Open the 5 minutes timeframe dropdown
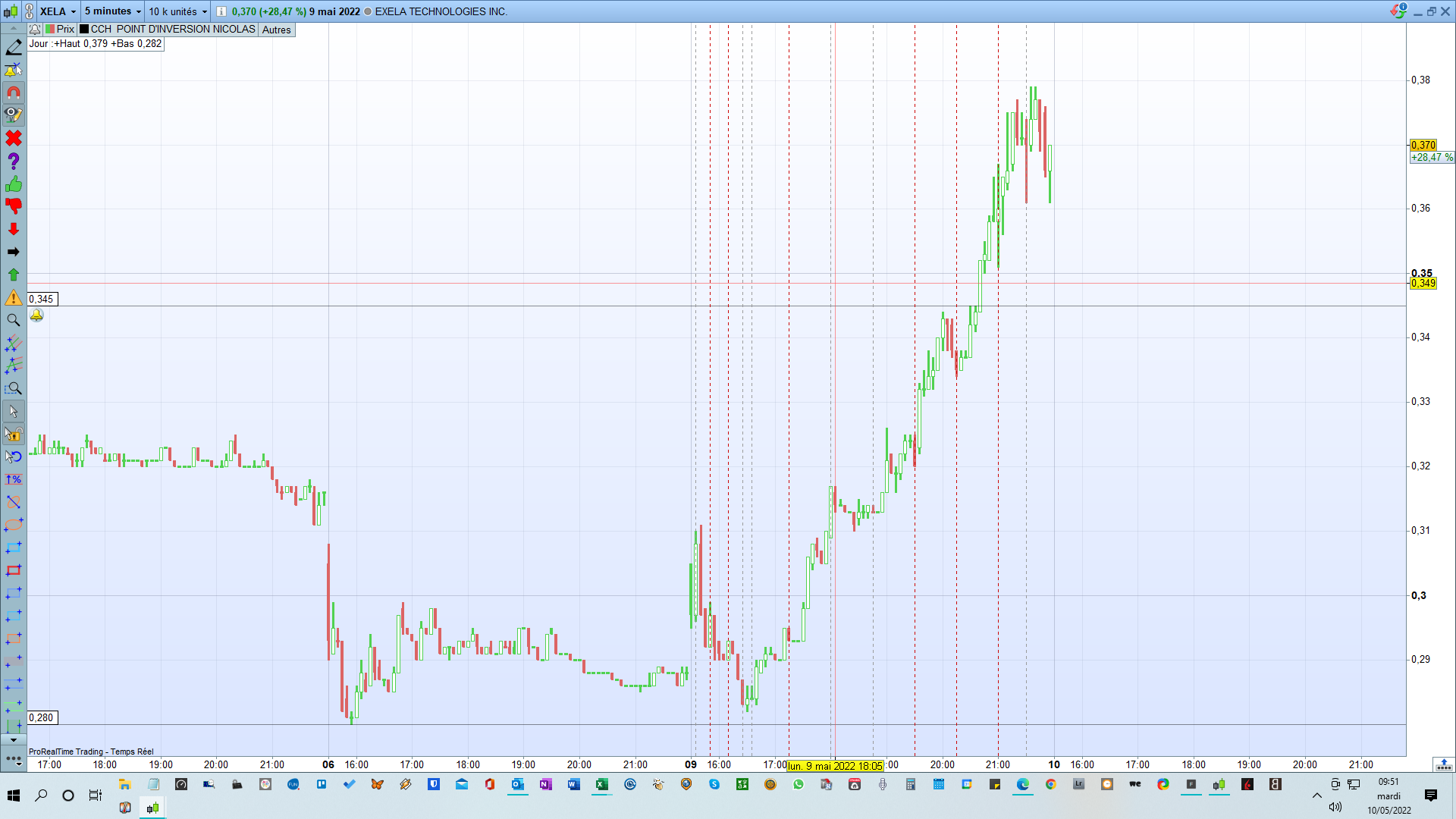Screen dimensions: 1456x819 click(139, 11)
